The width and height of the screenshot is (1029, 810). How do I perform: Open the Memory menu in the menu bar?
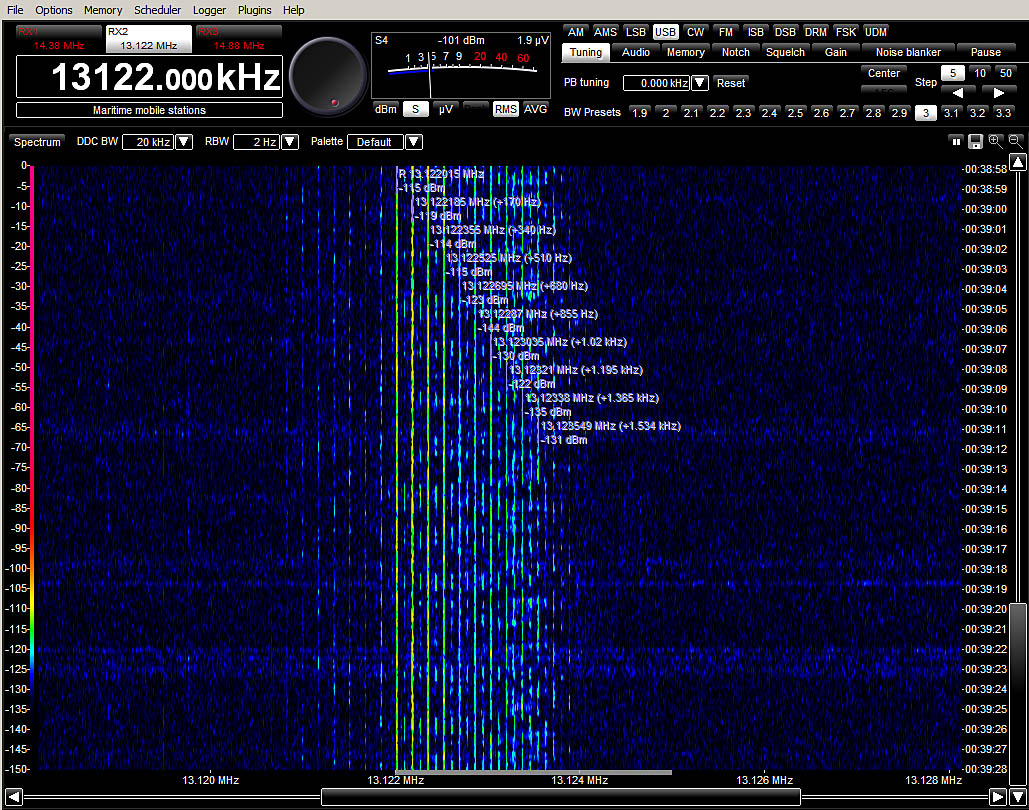[103, 10]
